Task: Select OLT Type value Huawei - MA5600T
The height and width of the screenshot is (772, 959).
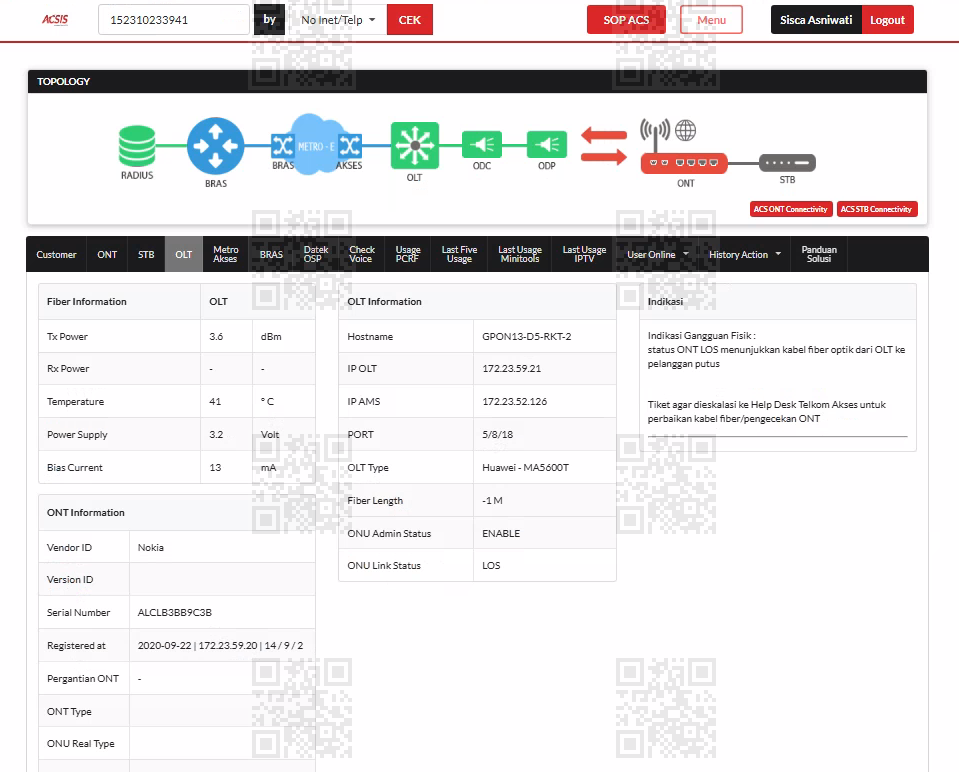Action: 525,467
